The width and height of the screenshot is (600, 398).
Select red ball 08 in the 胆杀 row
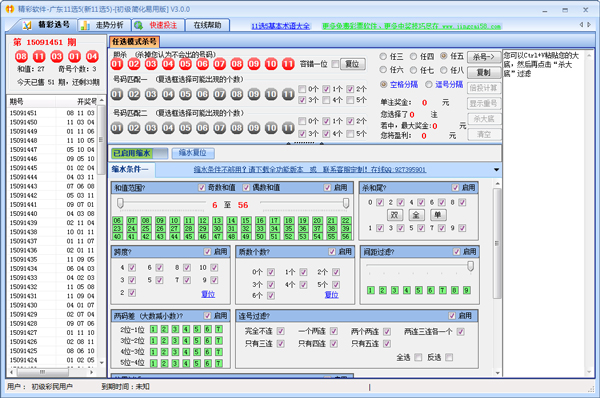point(236,64)
